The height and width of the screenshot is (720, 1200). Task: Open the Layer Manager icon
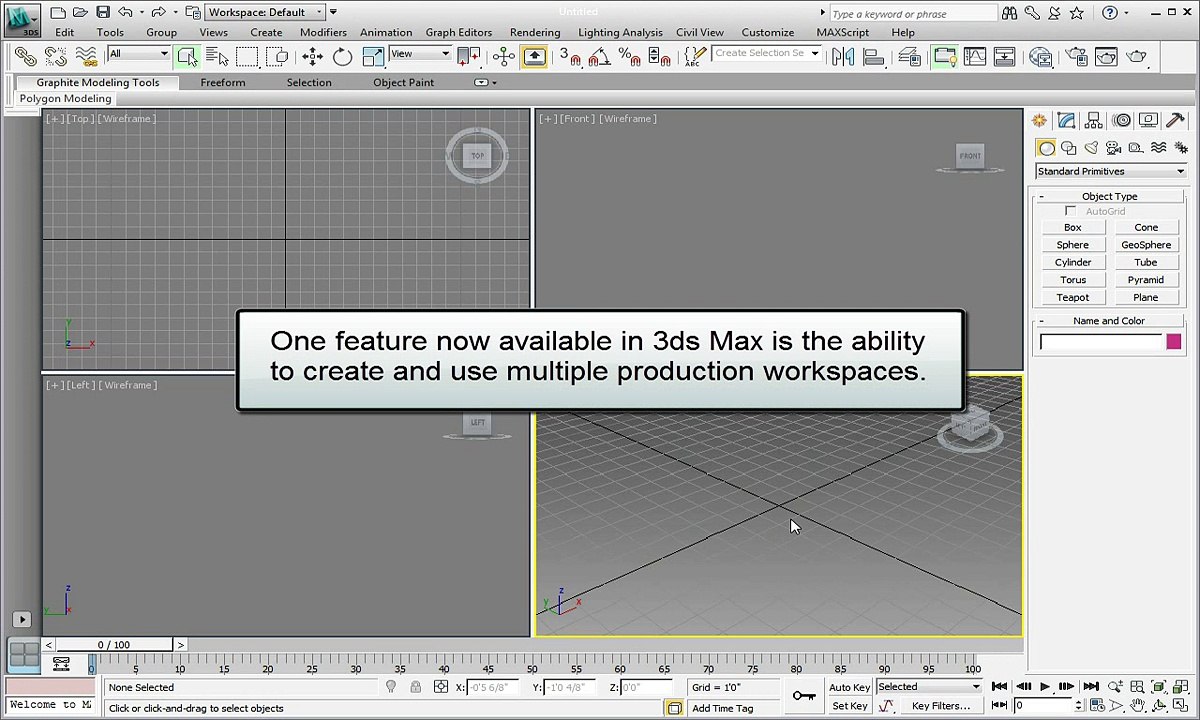[910, 57]
